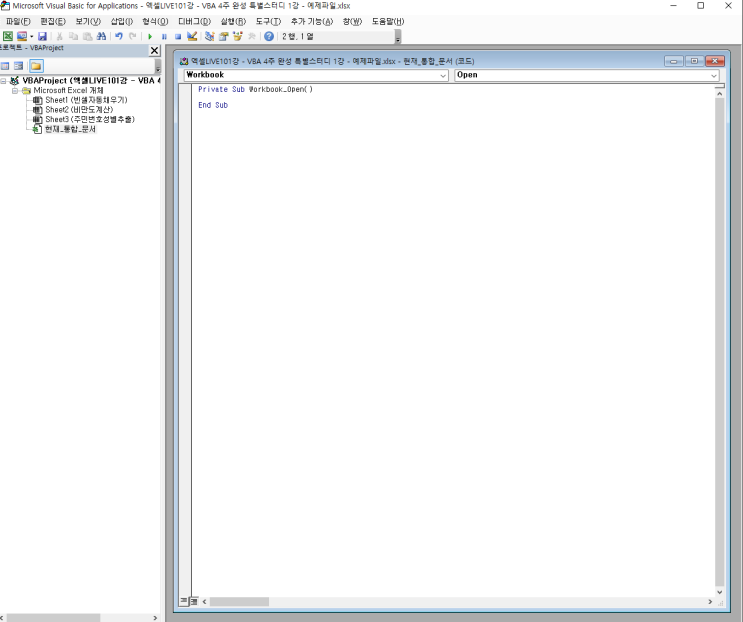Image resolution: width=743 pixels, height=622 pixels.
Task: Toggle Design Mode in the toolbar
Action: pyautogui.click(x=192, y=36)
